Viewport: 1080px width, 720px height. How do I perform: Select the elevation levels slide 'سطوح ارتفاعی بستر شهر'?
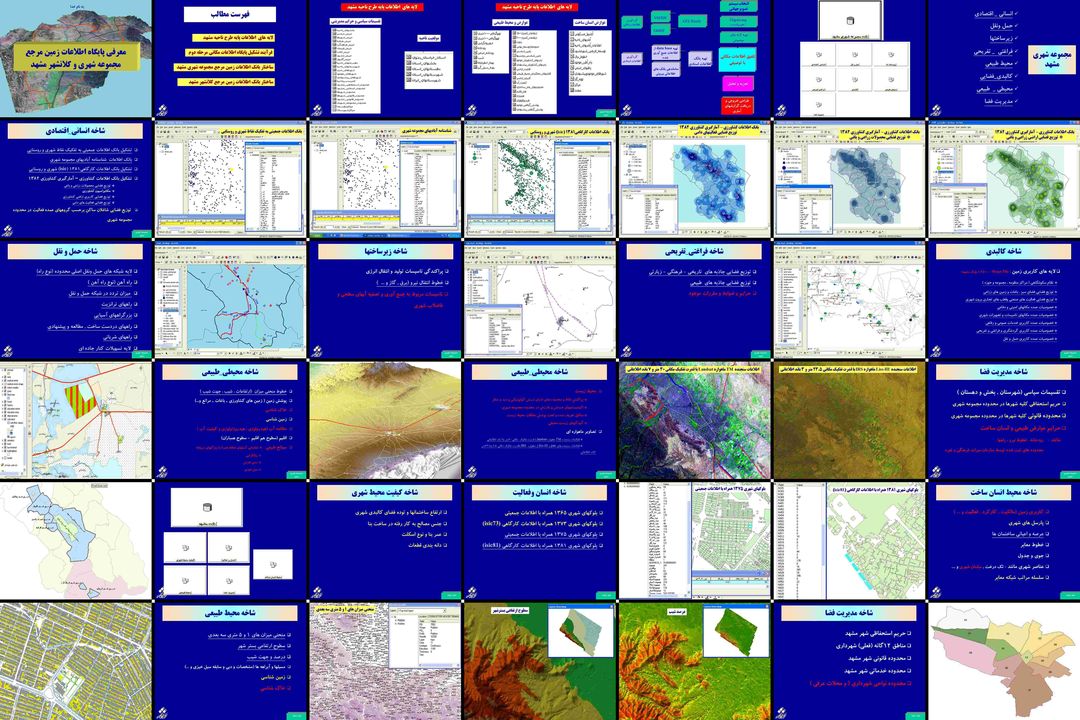[x=539, y=661]
